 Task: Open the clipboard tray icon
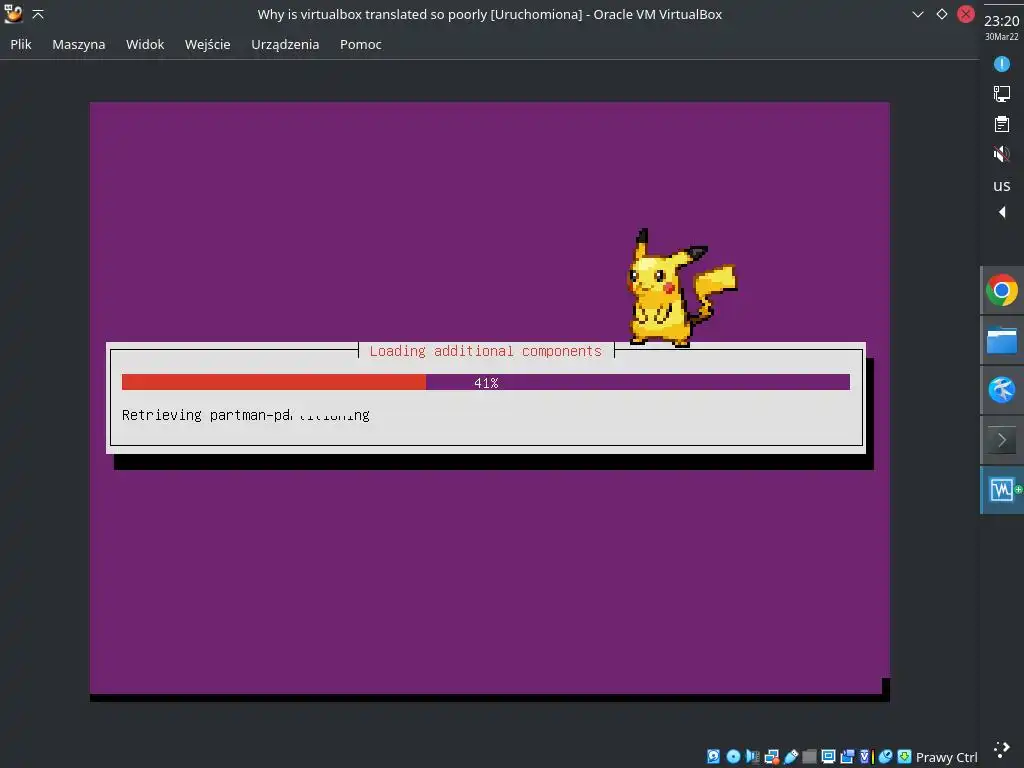1001,124
